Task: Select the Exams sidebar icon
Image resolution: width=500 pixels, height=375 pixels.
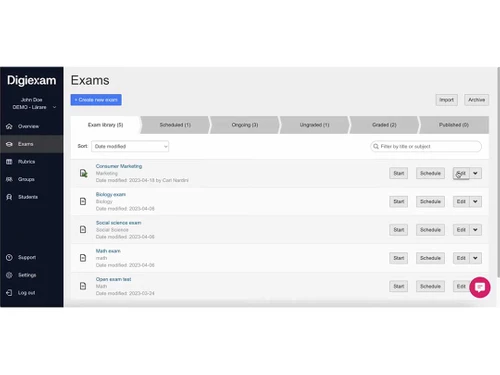Action: click(9, 144)
